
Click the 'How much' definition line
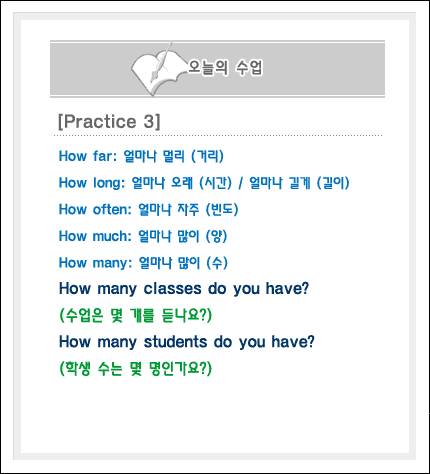point(143,236)
